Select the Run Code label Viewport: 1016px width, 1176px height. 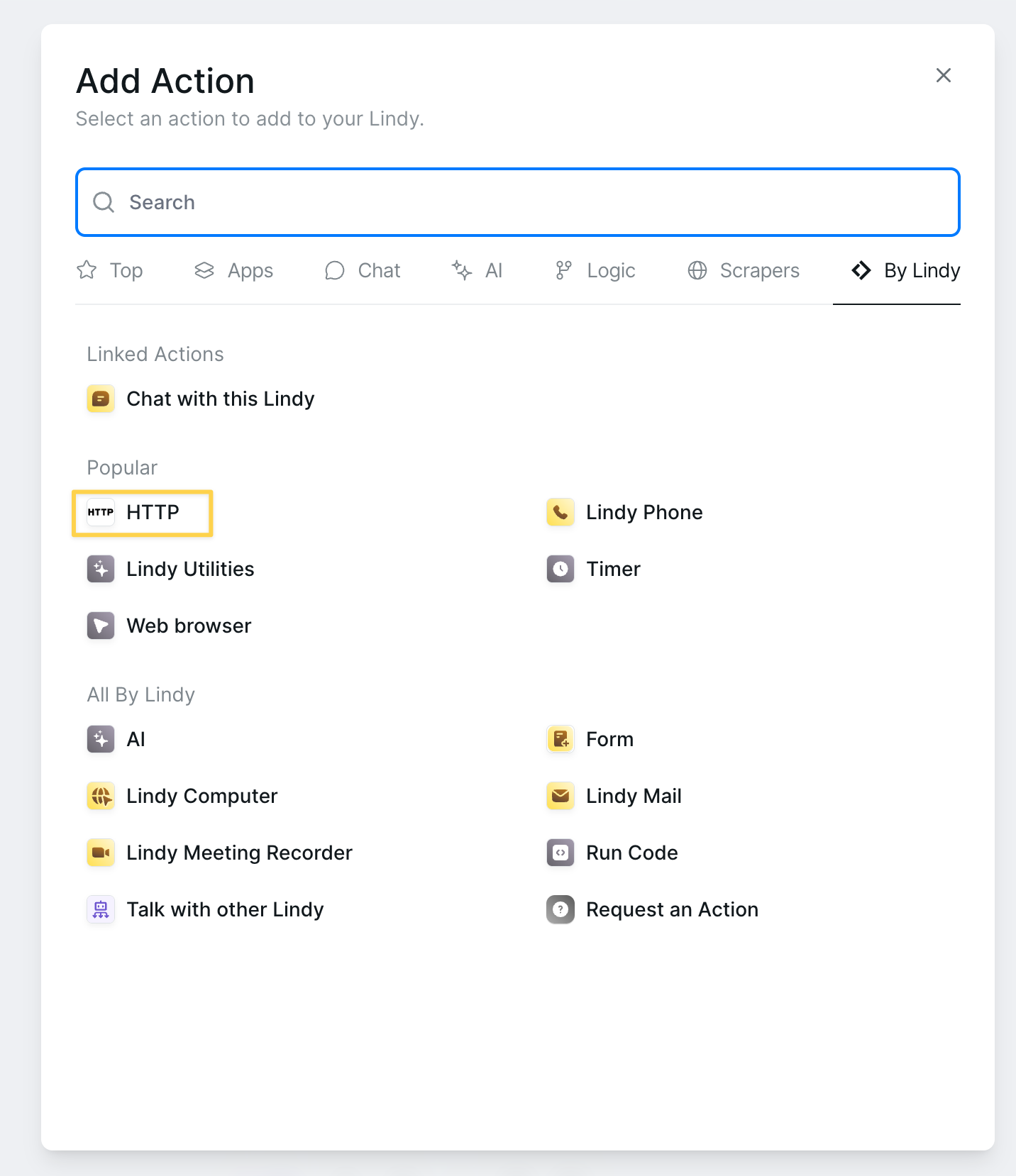click(x=632, y=853)
